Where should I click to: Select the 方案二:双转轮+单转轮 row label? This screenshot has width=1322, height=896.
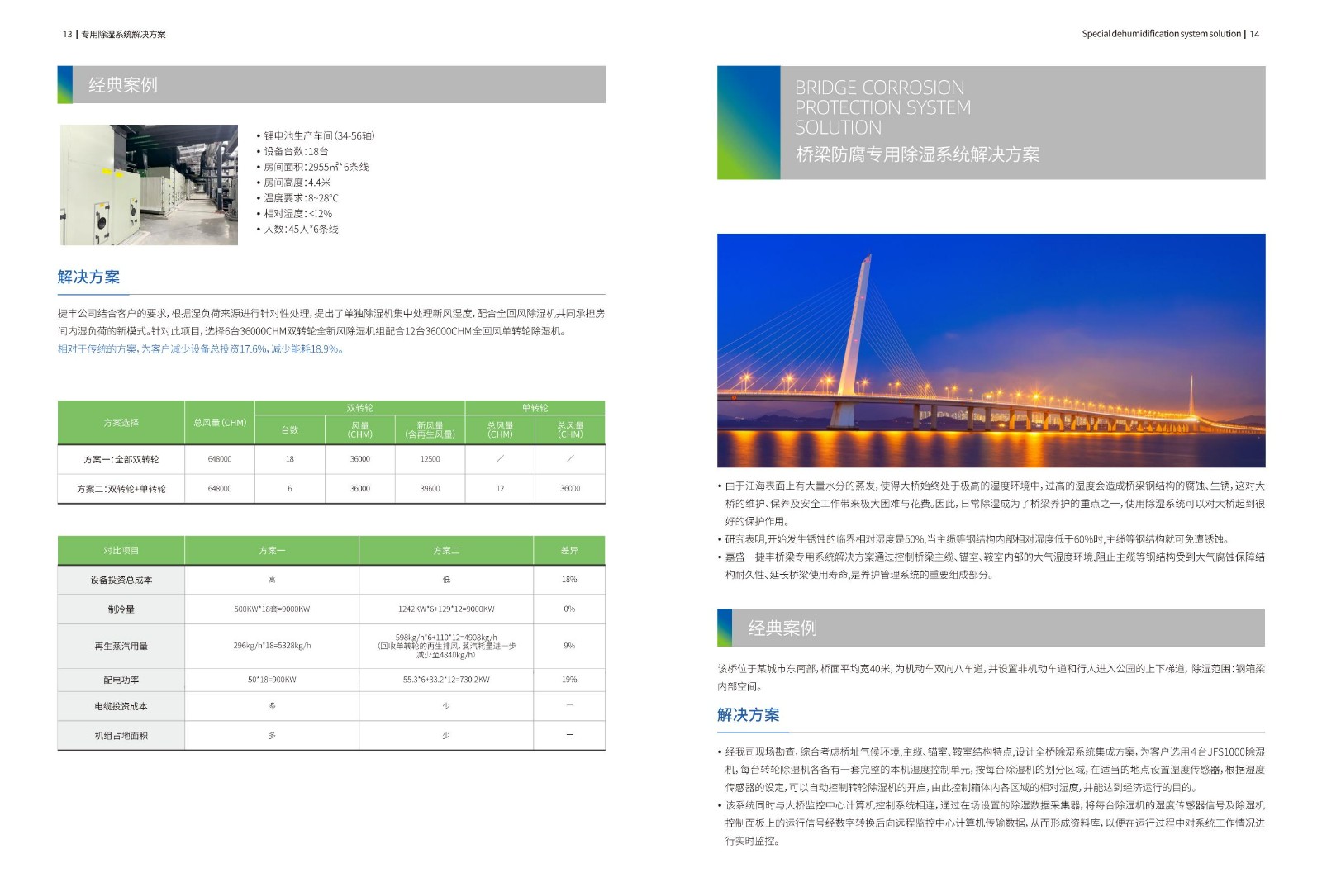click(x=121, y=489)
